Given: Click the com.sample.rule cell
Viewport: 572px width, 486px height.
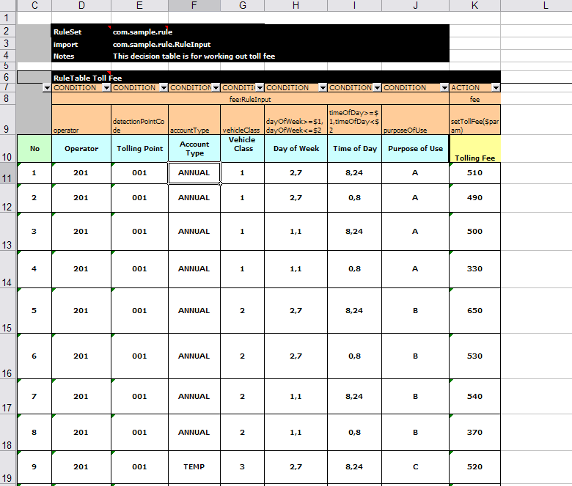Looking at the screenshot, I should click(142, 32).
